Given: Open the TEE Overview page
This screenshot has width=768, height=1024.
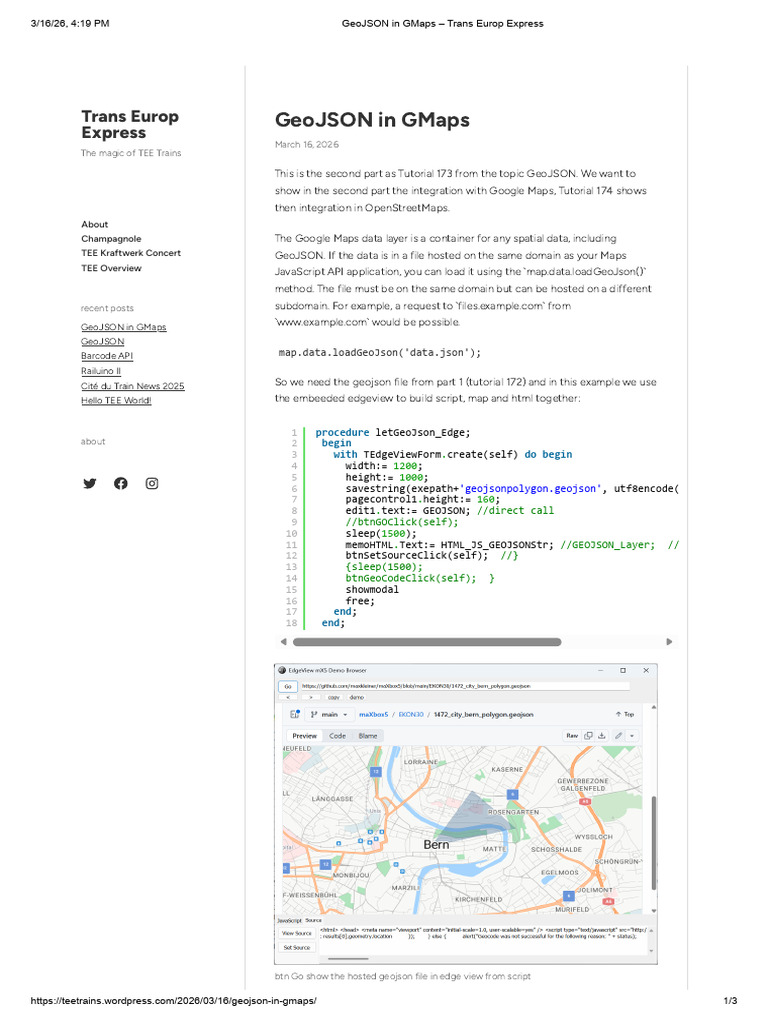Looking at the screenshot, I should (x=111, y=268).
